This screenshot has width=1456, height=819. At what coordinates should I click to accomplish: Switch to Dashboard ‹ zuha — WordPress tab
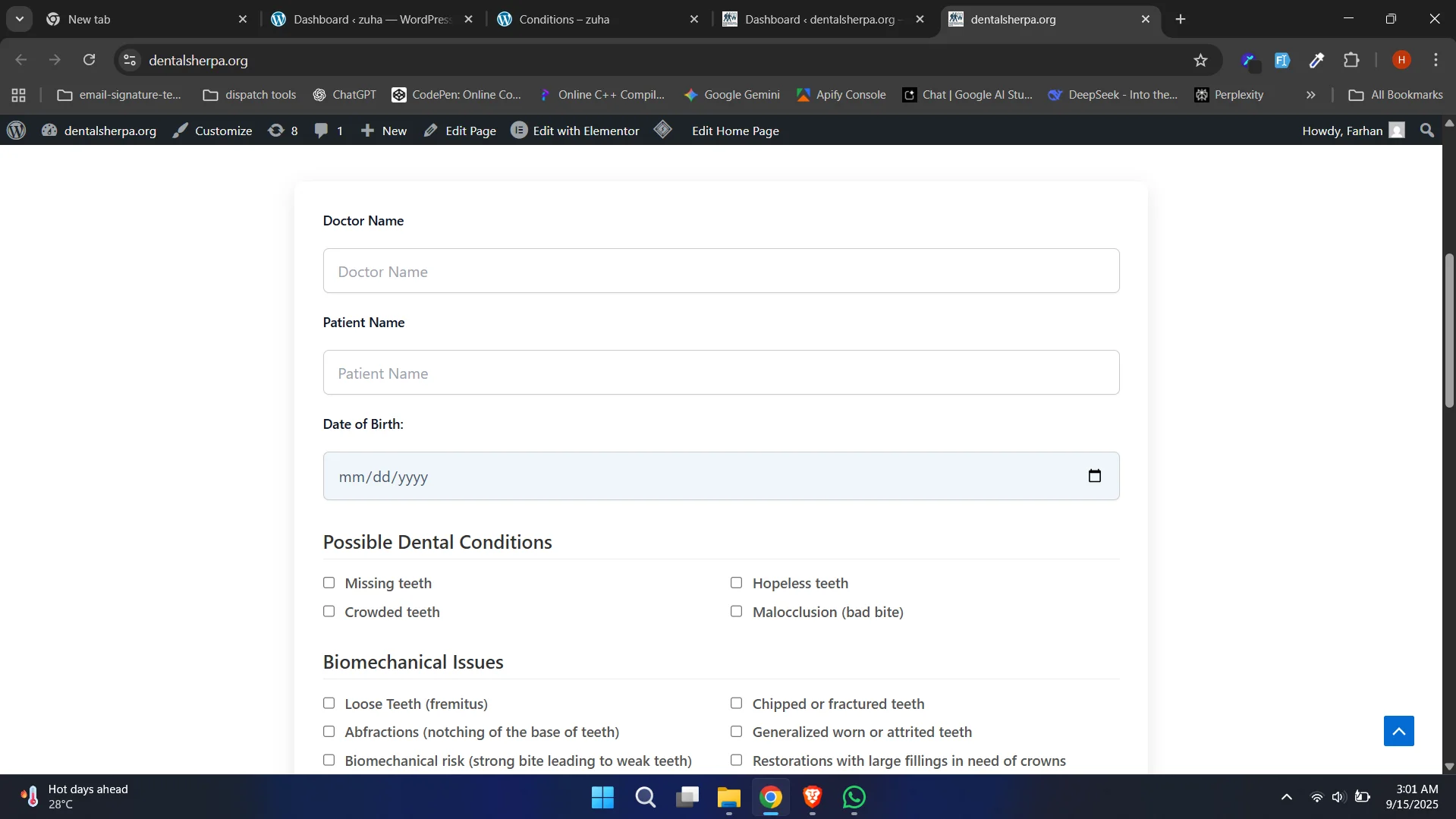pyautogui.click(x=373, y=19)
